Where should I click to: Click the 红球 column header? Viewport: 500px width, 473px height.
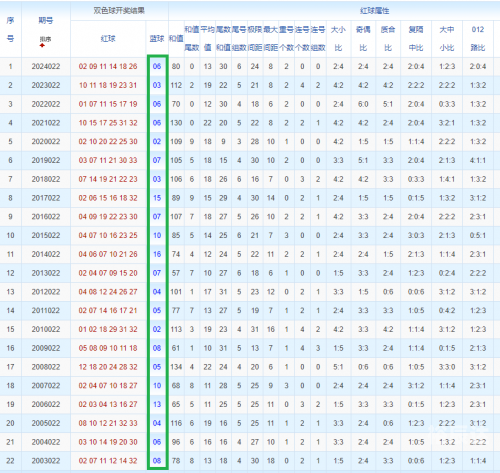point(108,39)
